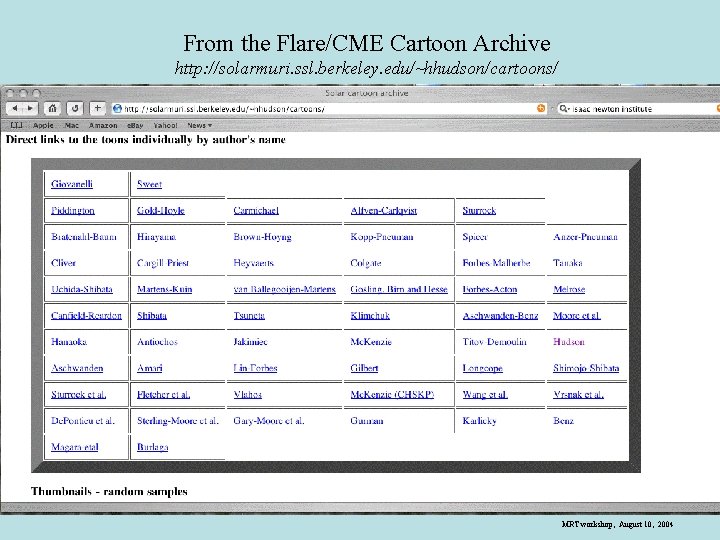Viewport: 720px width, 540px height.
Task: Open the Shimojo-Shibata link
Action: click(586, 368)
